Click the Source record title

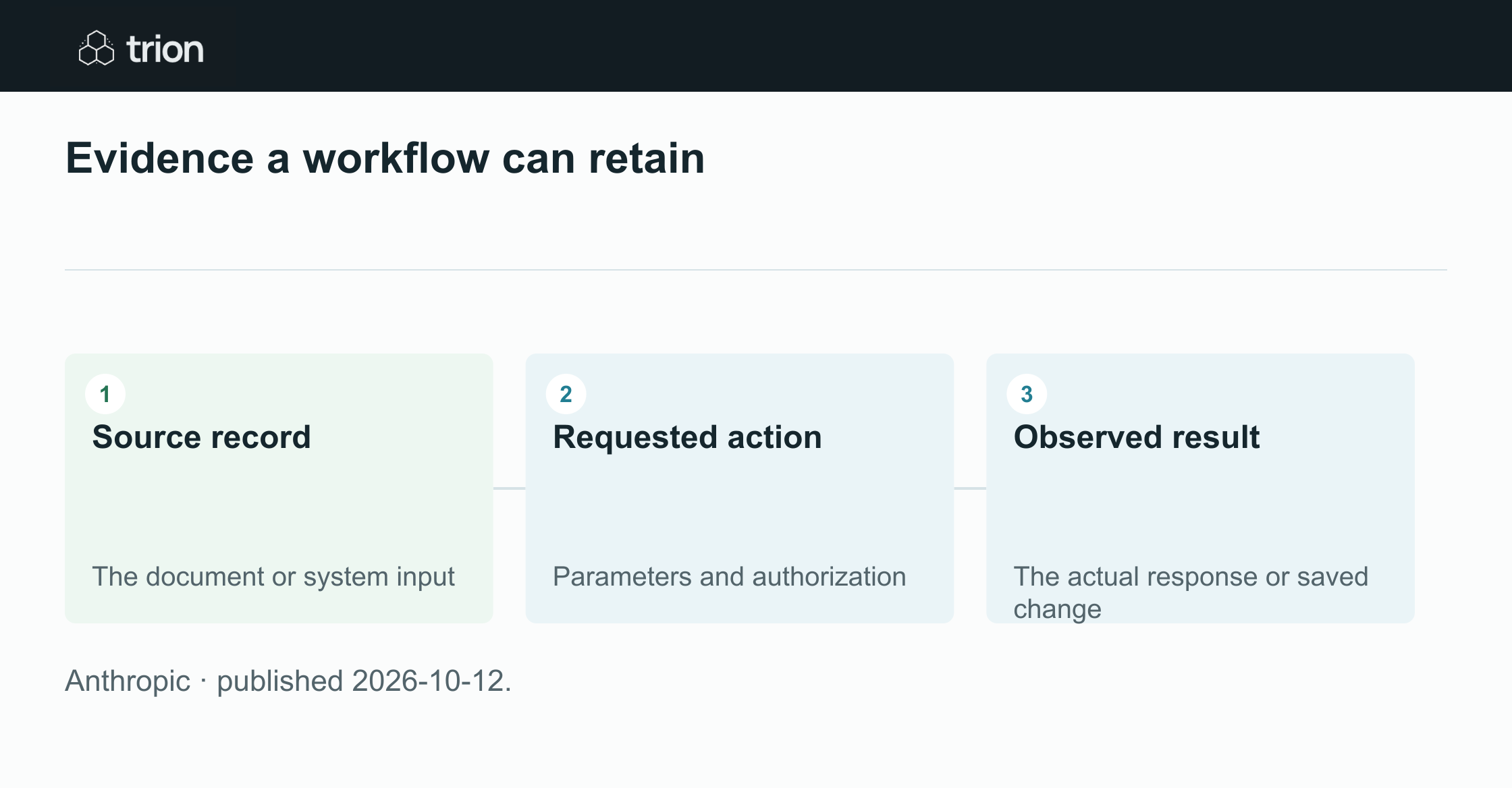click(201, 437)
